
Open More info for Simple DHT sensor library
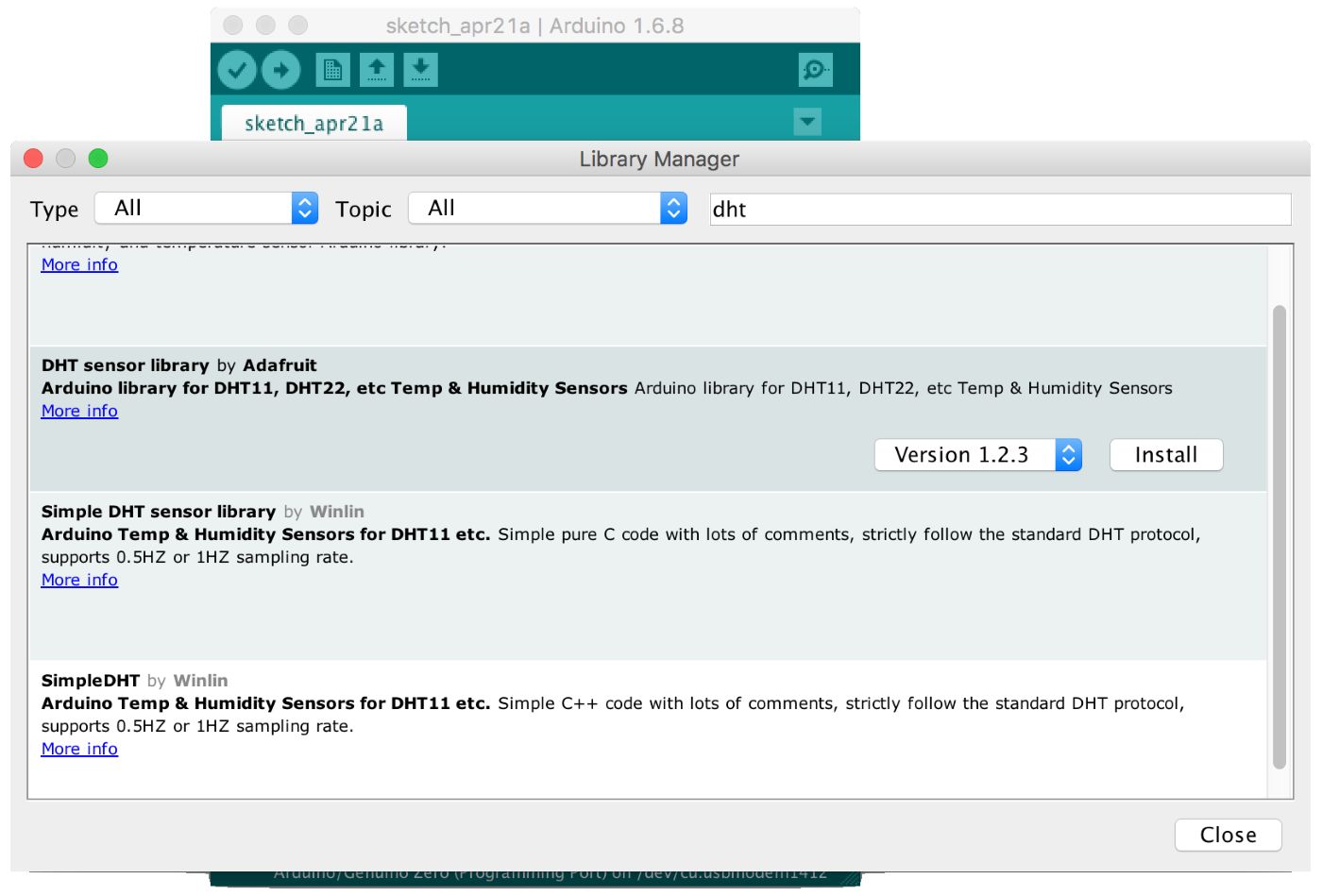point(79,580)
